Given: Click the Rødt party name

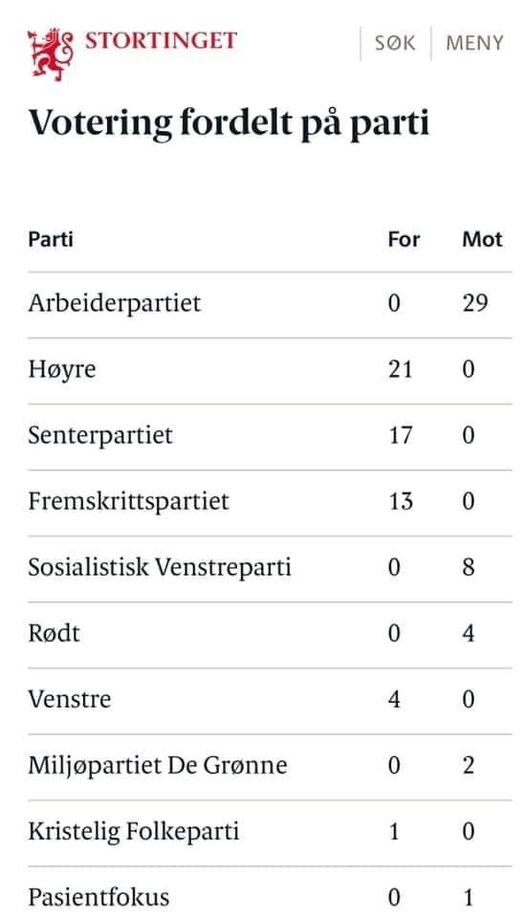Looking at the screenshot, I should 54,633.
